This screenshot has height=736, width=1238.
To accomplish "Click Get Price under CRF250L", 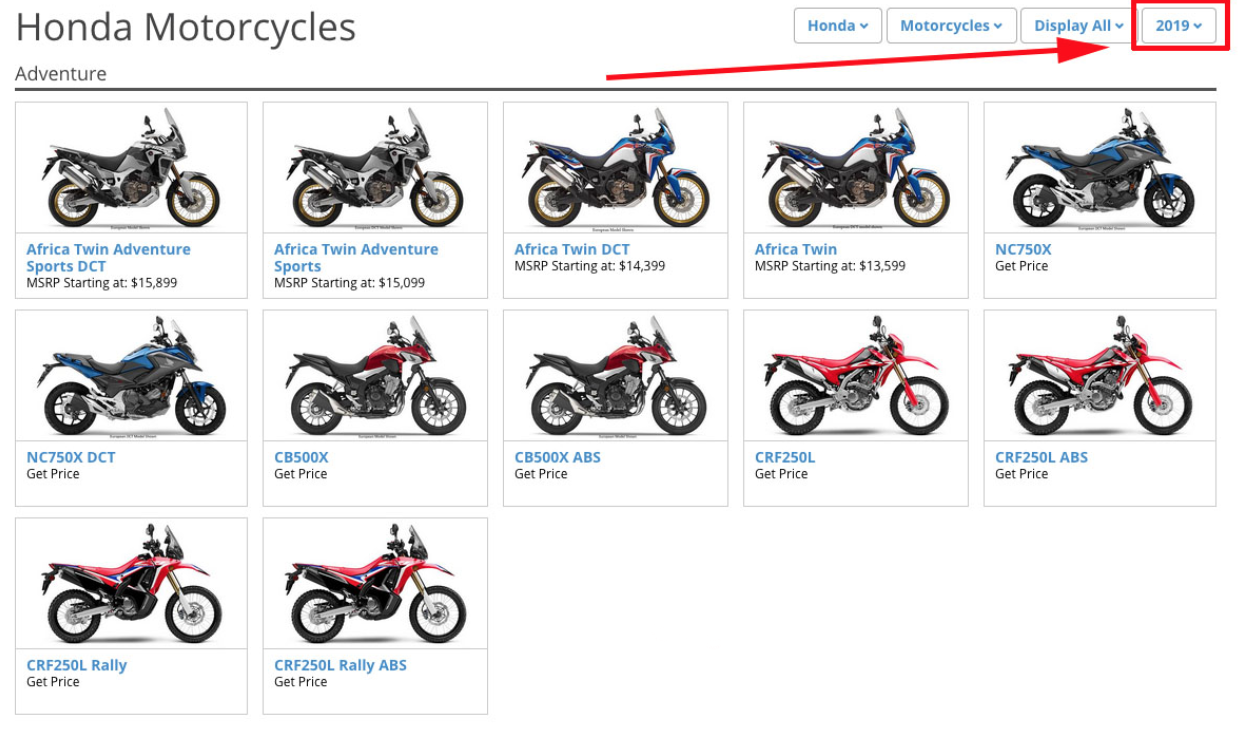I will click(781, 474).
